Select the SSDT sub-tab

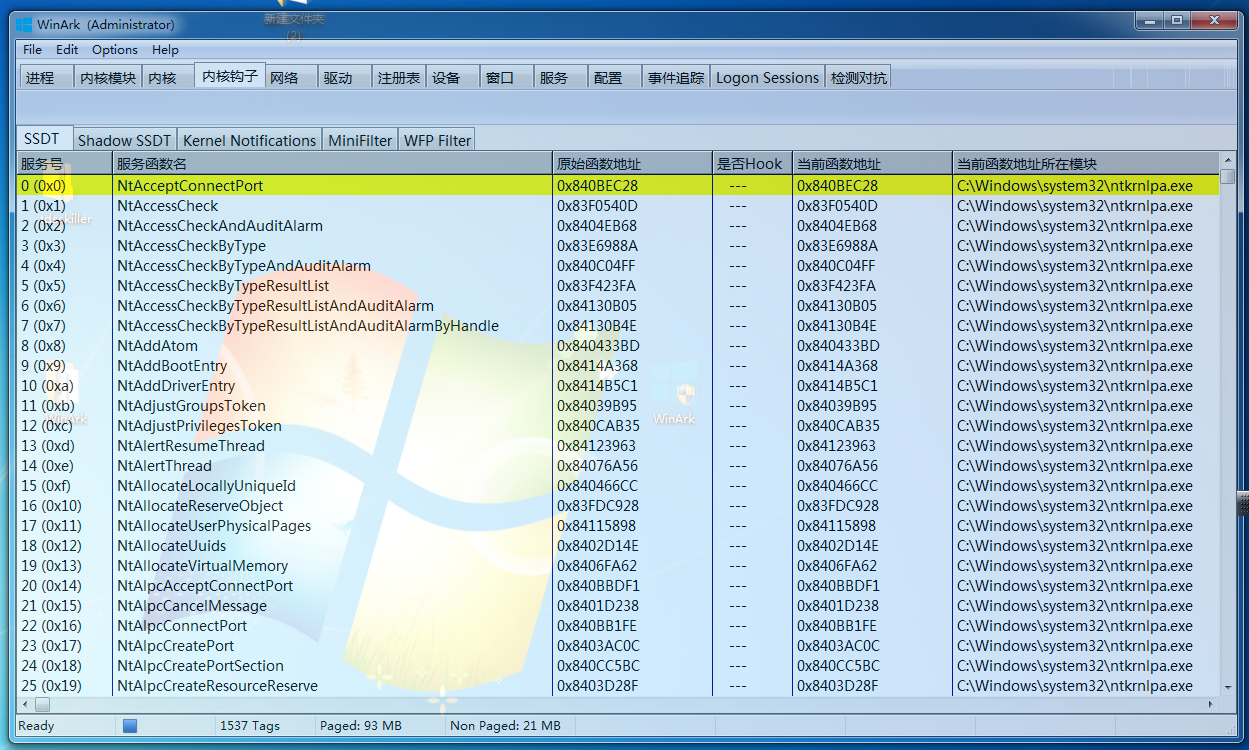point(43,138)
